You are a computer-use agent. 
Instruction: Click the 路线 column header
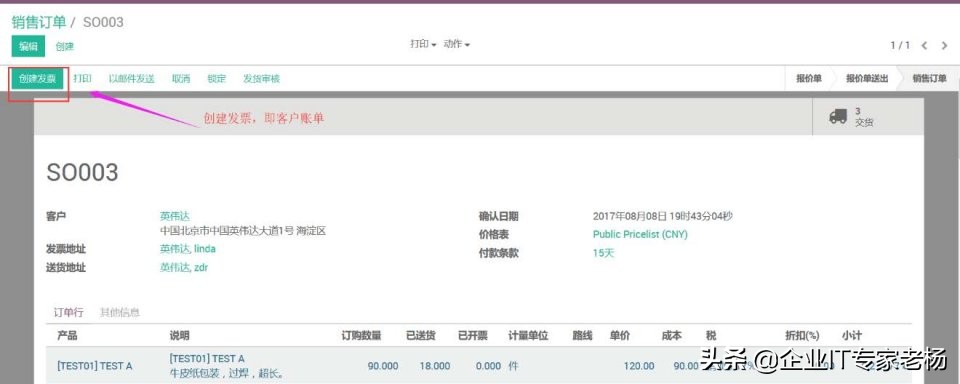tap(582, 336)
